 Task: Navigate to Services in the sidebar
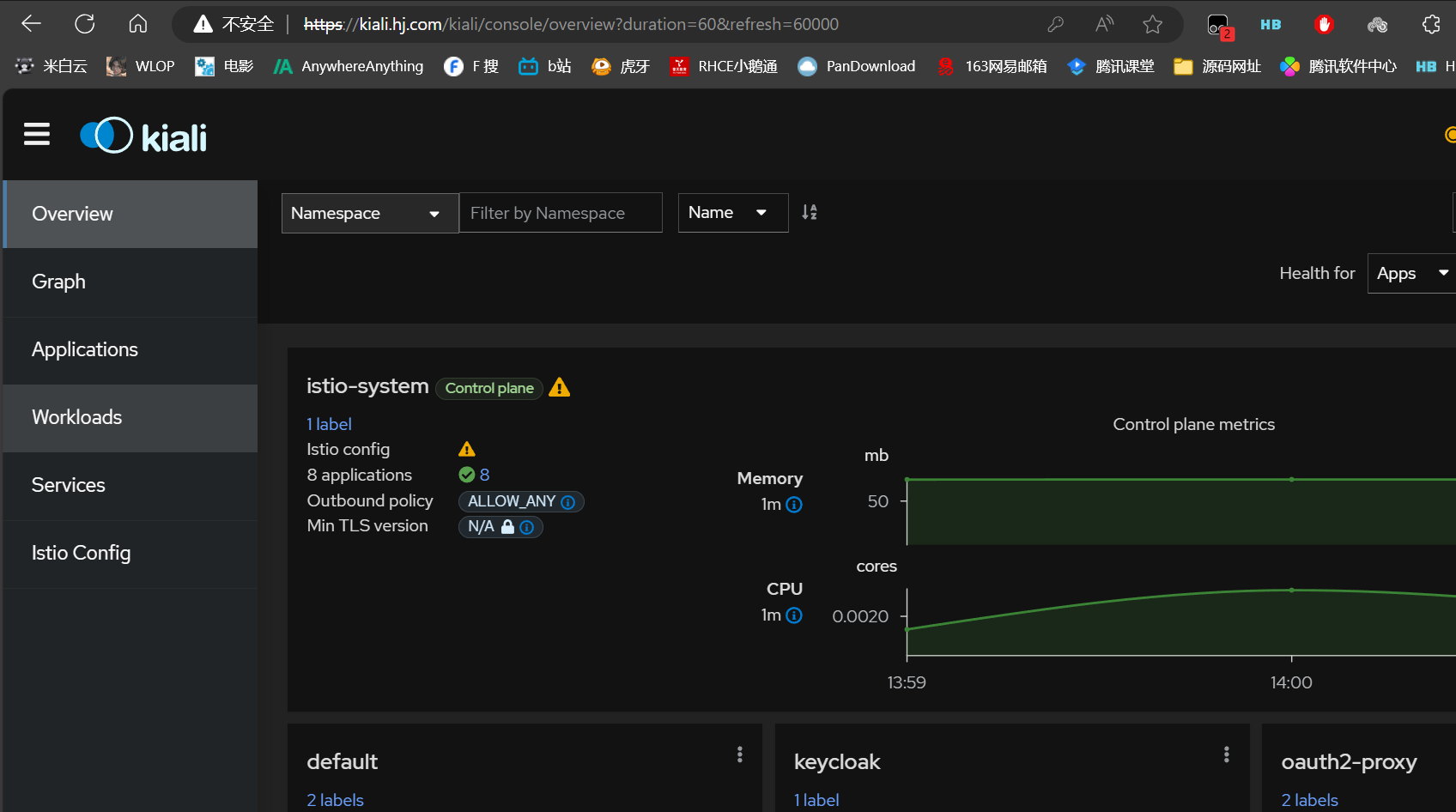tap(130, 485)
